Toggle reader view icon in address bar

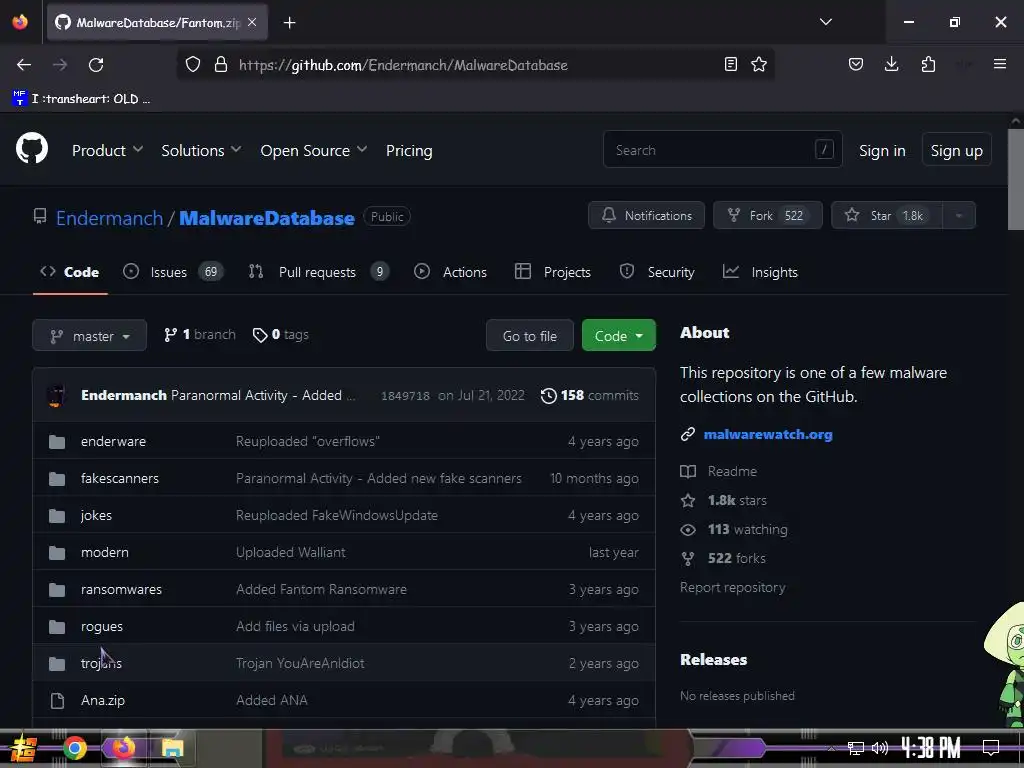(731, 64)
